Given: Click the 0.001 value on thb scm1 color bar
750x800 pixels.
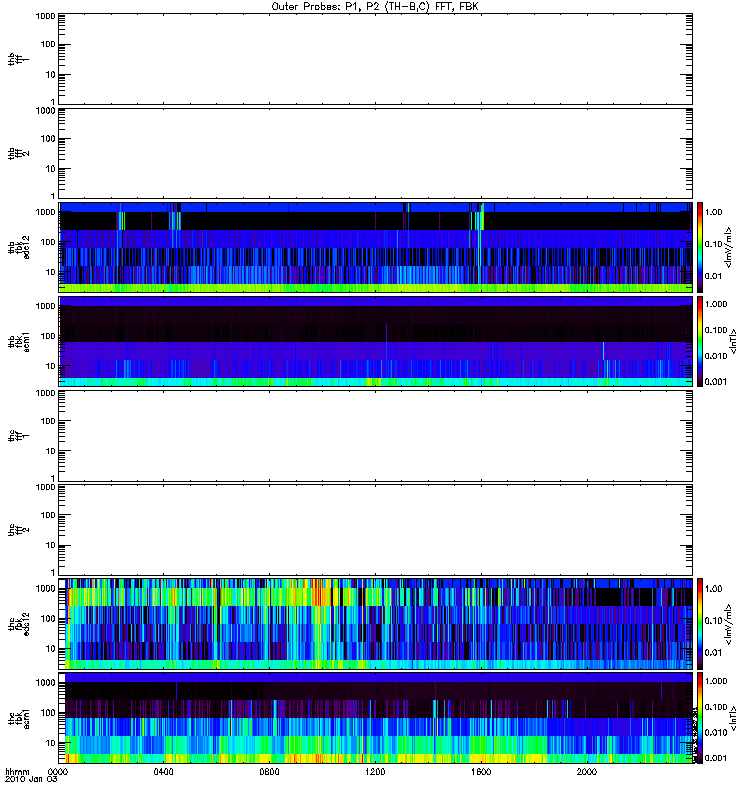Looking at the screenshot, I should [x=716, y=382].
